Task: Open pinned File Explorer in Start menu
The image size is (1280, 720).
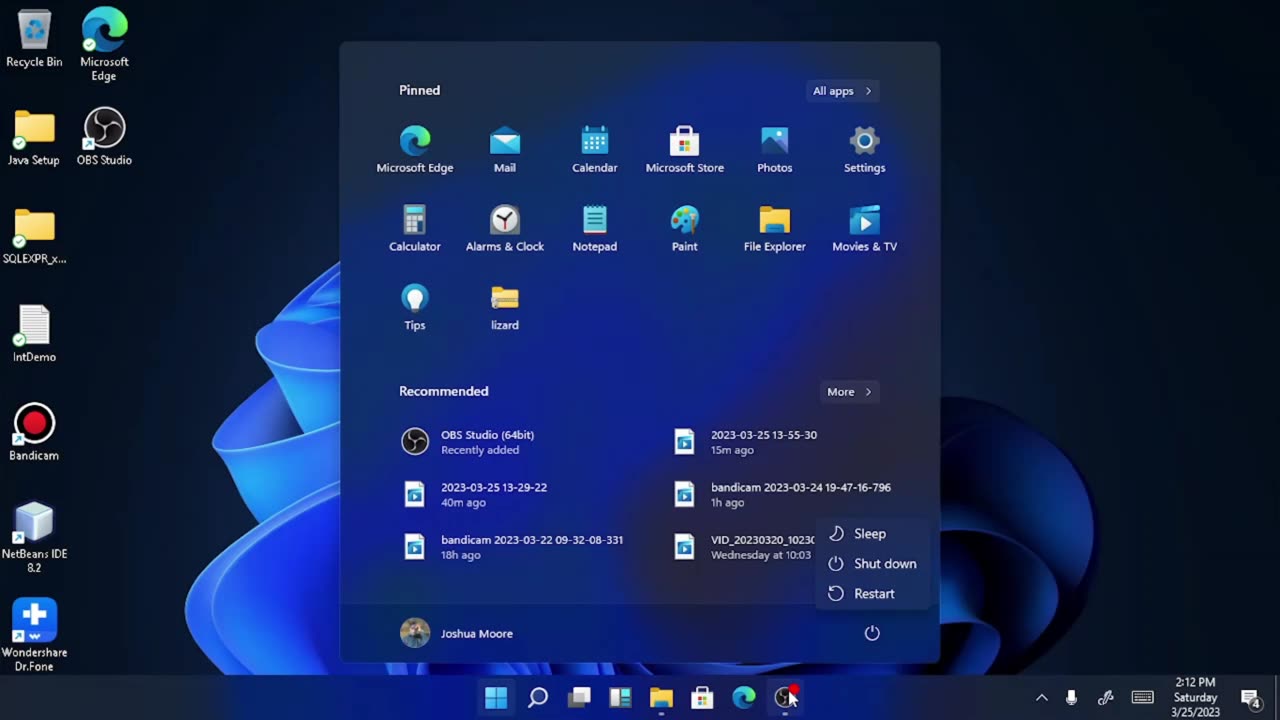Action: 774,229
